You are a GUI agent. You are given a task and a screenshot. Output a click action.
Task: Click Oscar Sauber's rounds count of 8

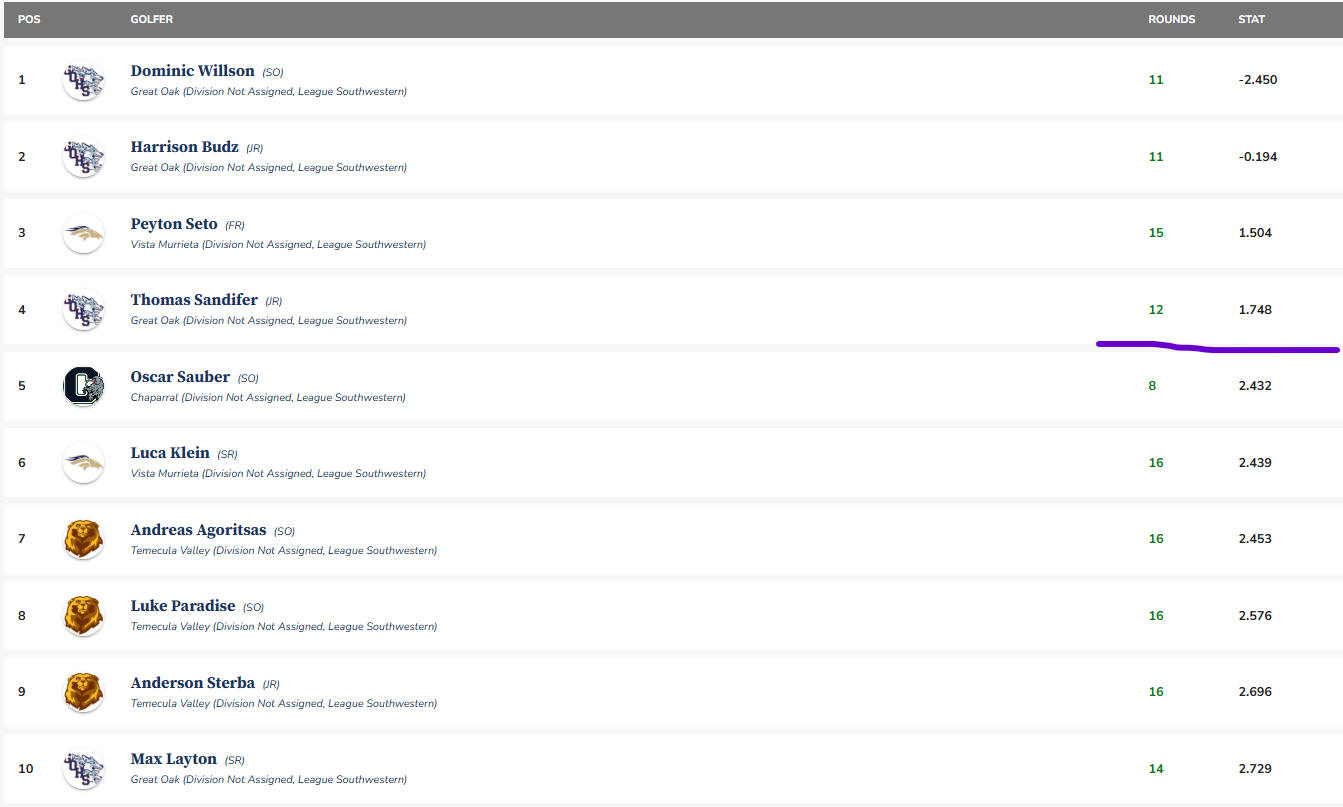point(1152,386)
